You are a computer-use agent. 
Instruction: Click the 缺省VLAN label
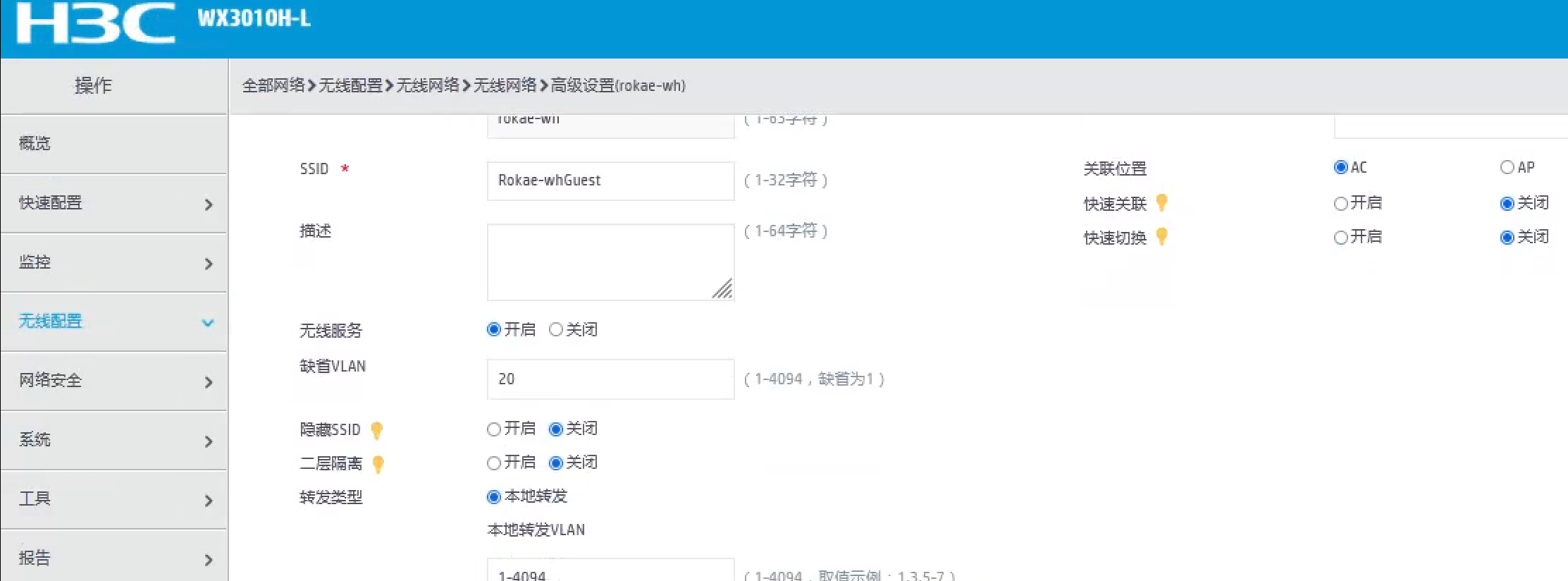pos(333,367)
